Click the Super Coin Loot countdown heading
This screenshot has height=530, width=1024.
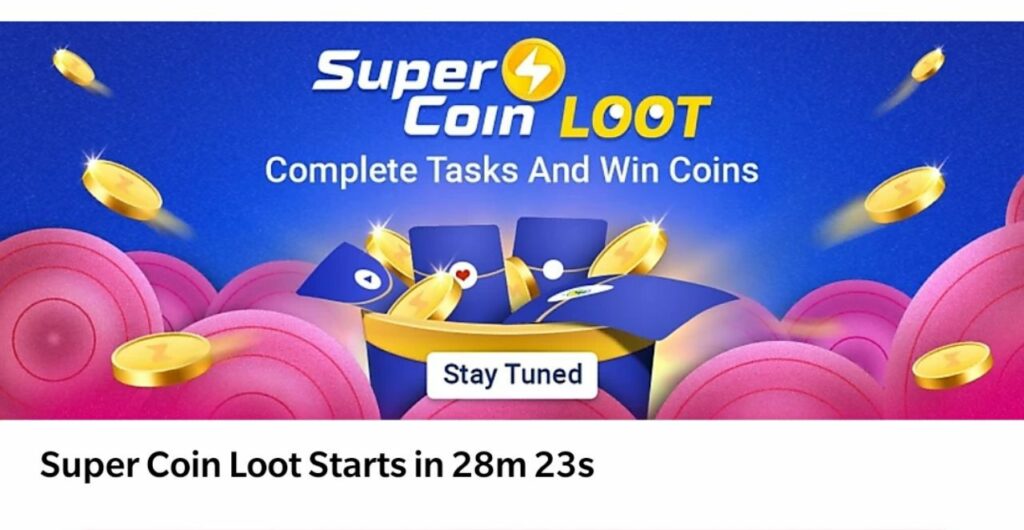tap(317, 466)
